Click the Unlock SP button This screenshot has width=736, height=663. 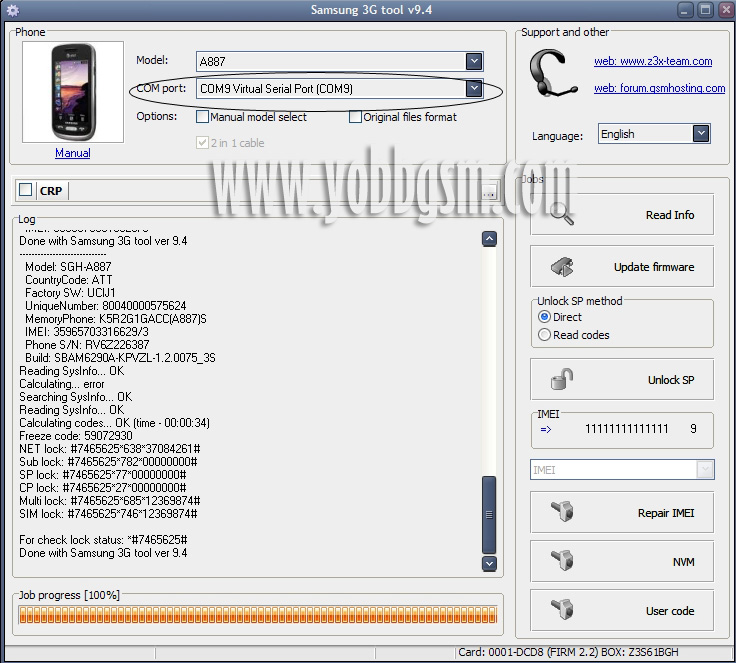click(622, 379)
